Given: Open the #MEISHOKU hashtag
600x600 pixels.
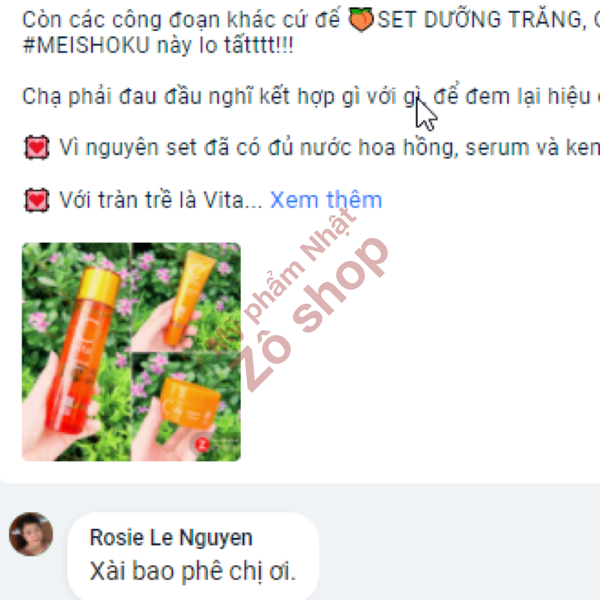Looking at the screenshot, I should (x=86, y=45).
